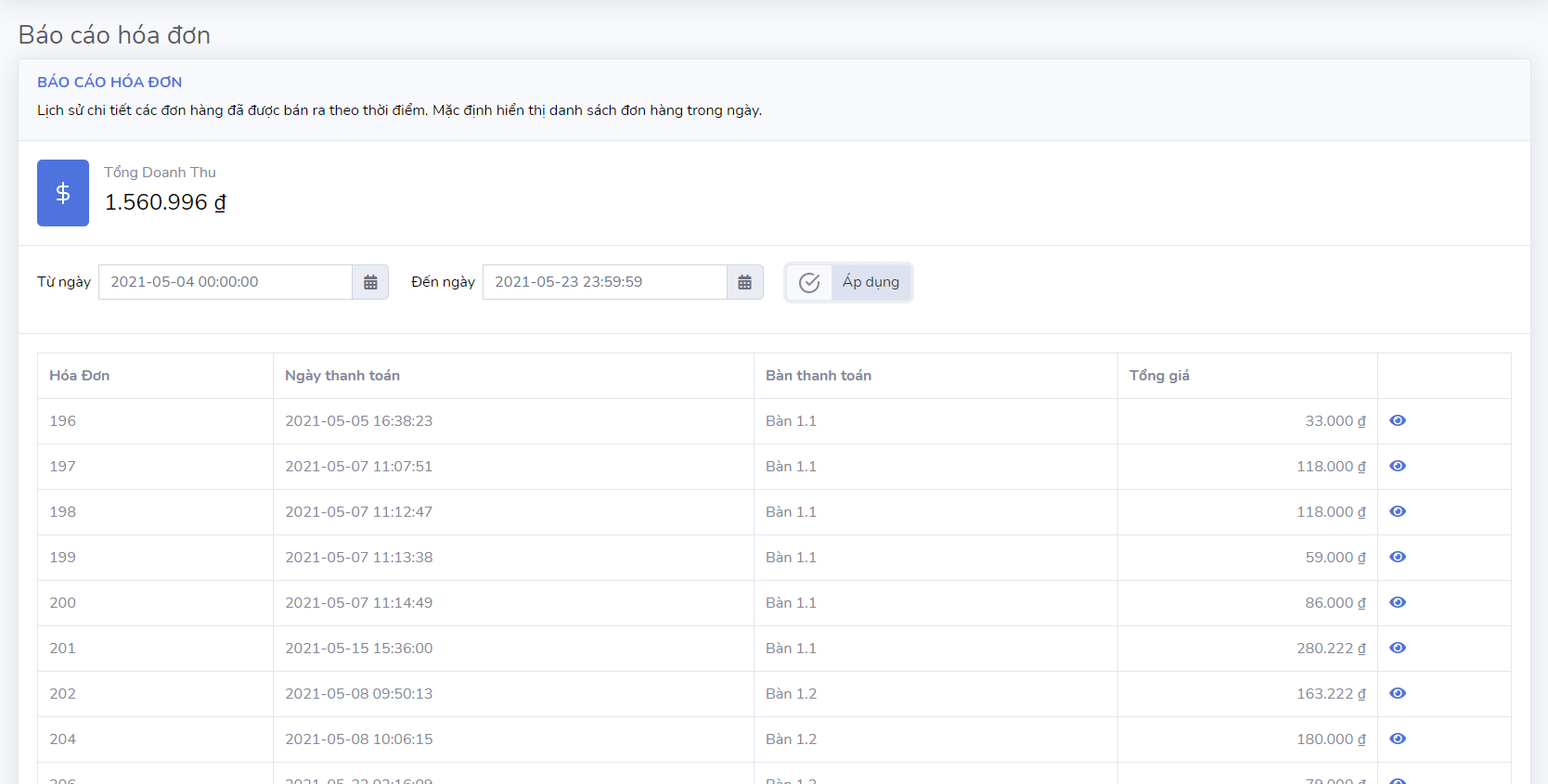Select invoice number 199 cell
The height and width of the screenshot is (784, 1548).
[x=155, y=558]
